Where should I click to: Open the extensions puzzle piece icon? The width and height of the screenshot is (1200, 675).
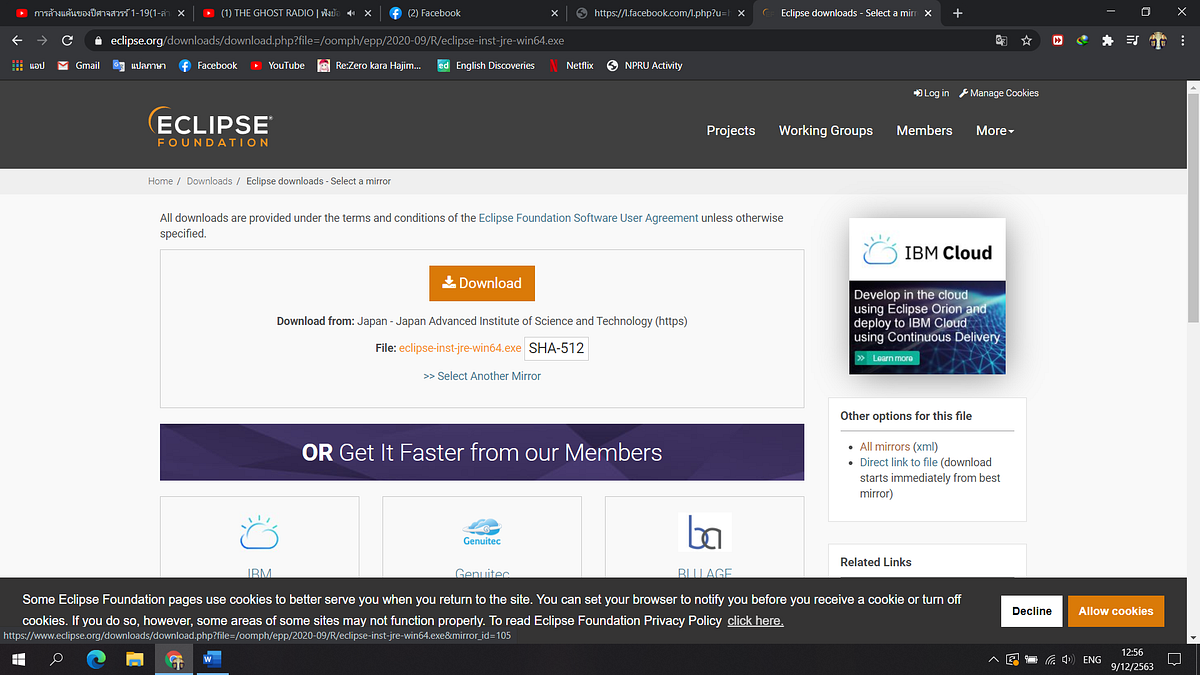[1106, 41]
